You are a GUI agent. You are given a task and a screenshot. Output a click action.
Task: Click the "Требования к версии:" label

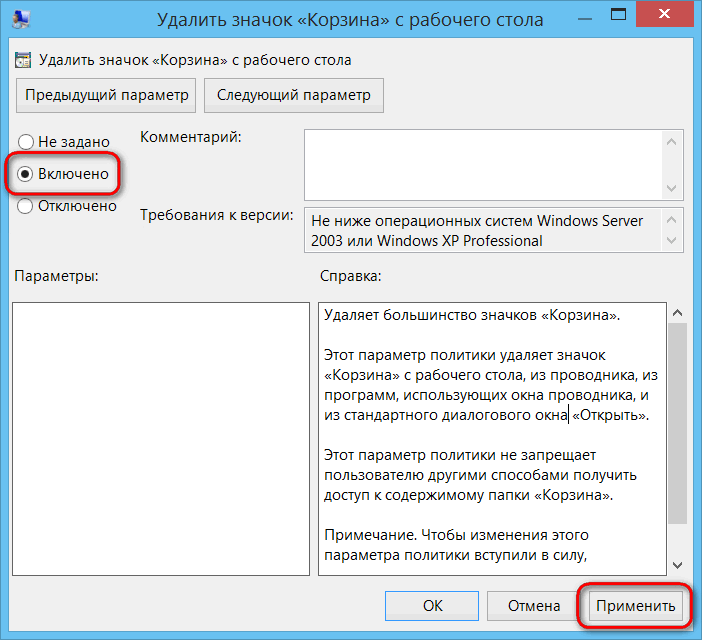click(217, 215)
